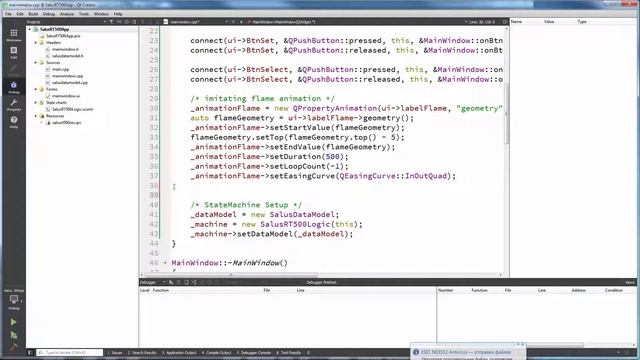Screen dimensions: 640x360
Task: Build the project with the hammer icon
Action: (x=13, y=347)
